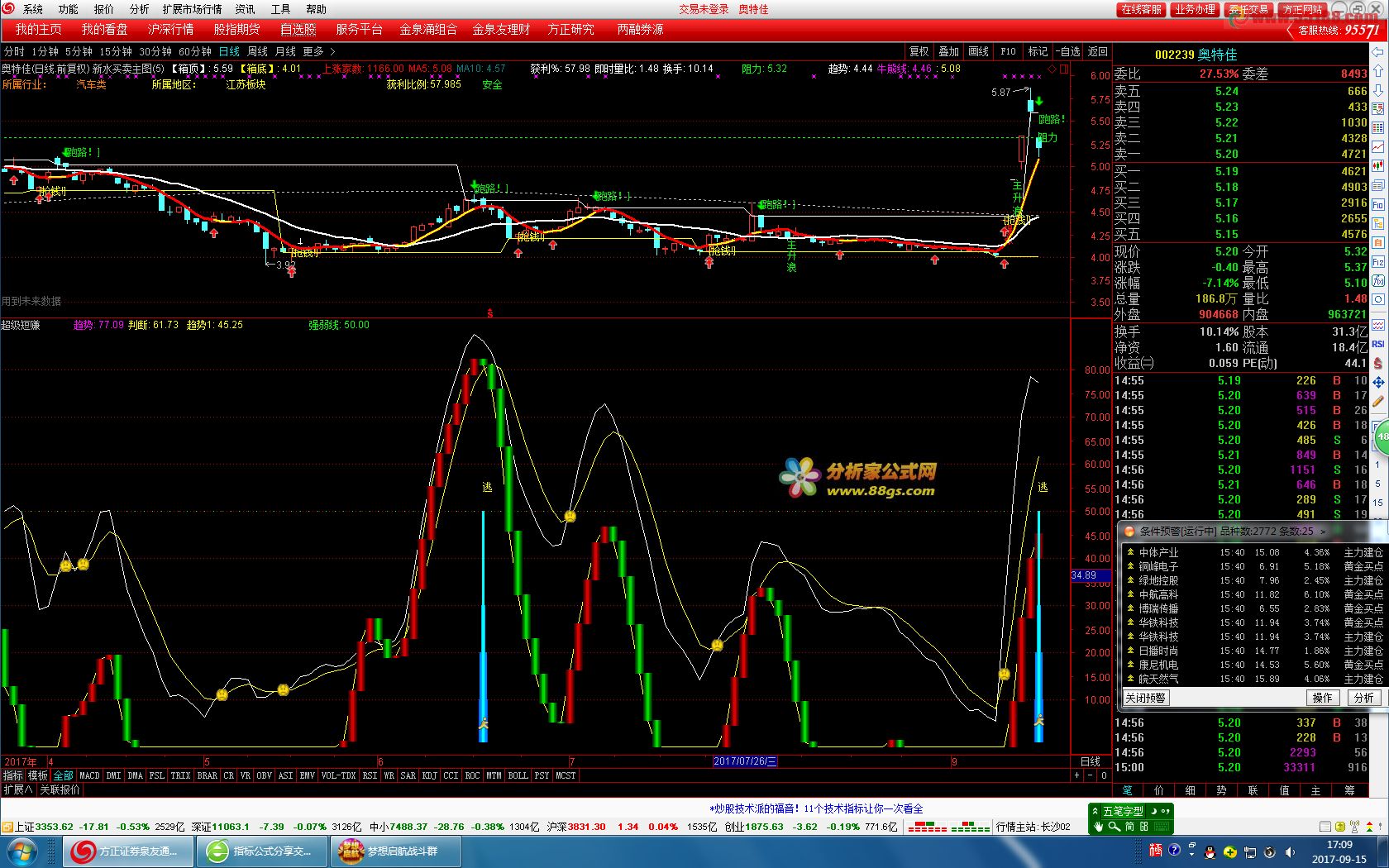Viewport: 1389px width, 868px height.
Task: Open 扩展市场行情 menu
Action: [192, 9]
